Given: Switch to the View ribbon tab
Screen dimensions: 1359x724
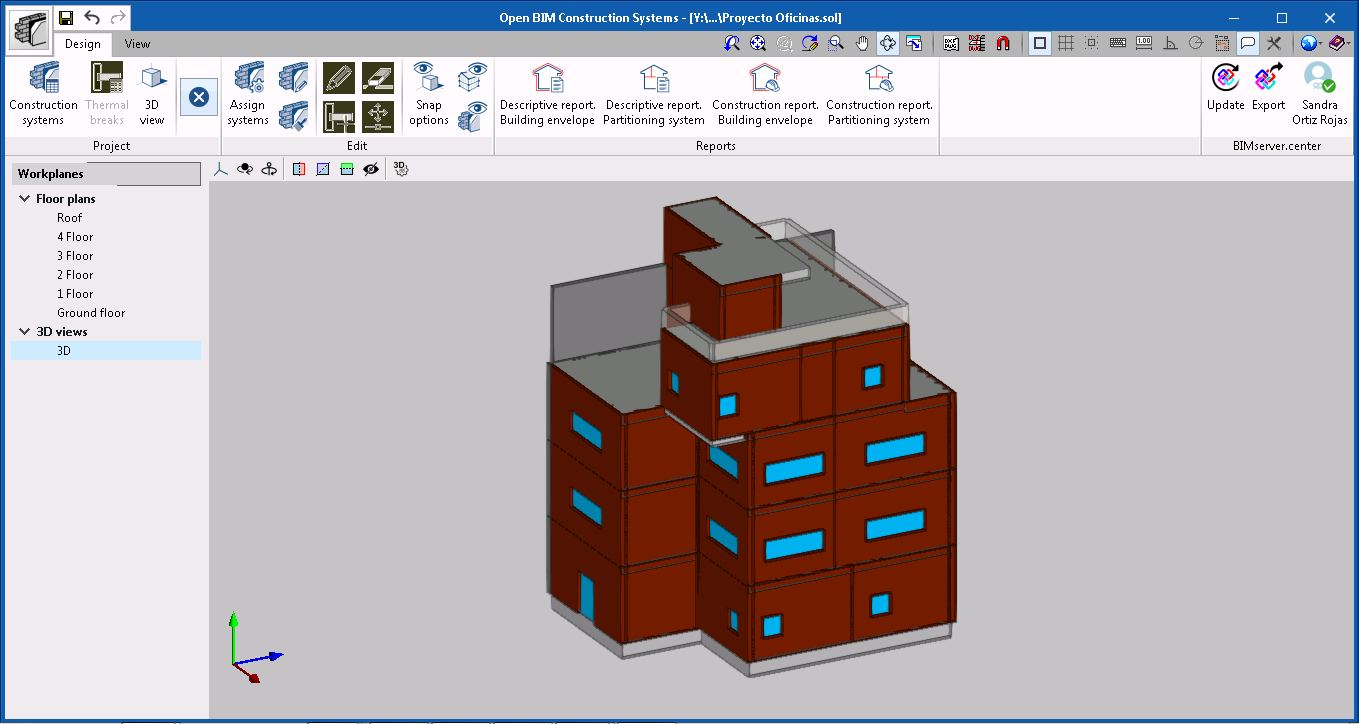Looking at the screenshot, I should click(137, 44).
